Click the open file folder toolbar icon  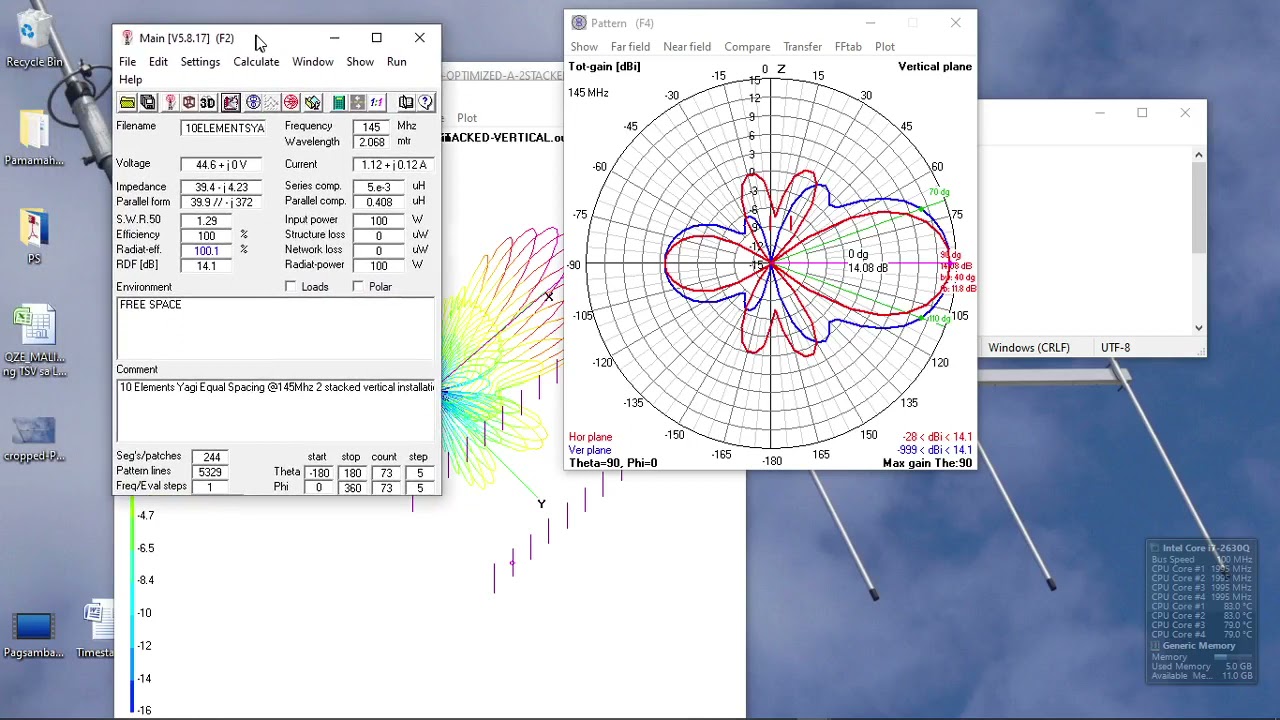tap(127, 102)
